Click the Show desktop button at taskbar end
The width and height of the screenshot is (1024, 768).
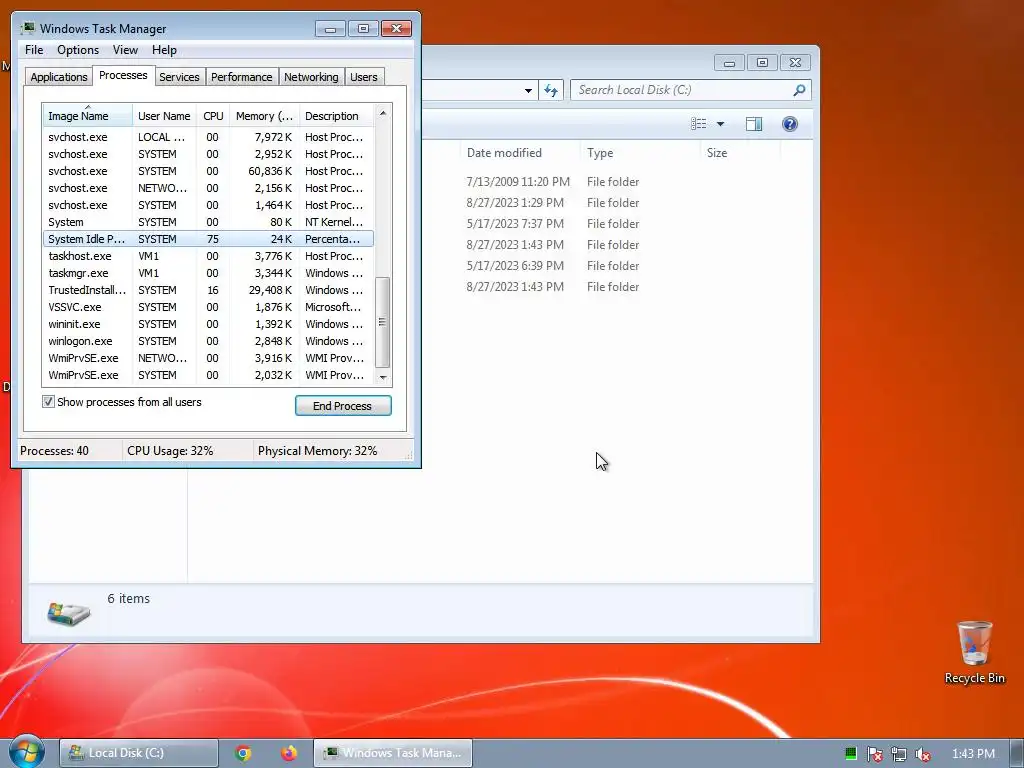click(1017, 753)
